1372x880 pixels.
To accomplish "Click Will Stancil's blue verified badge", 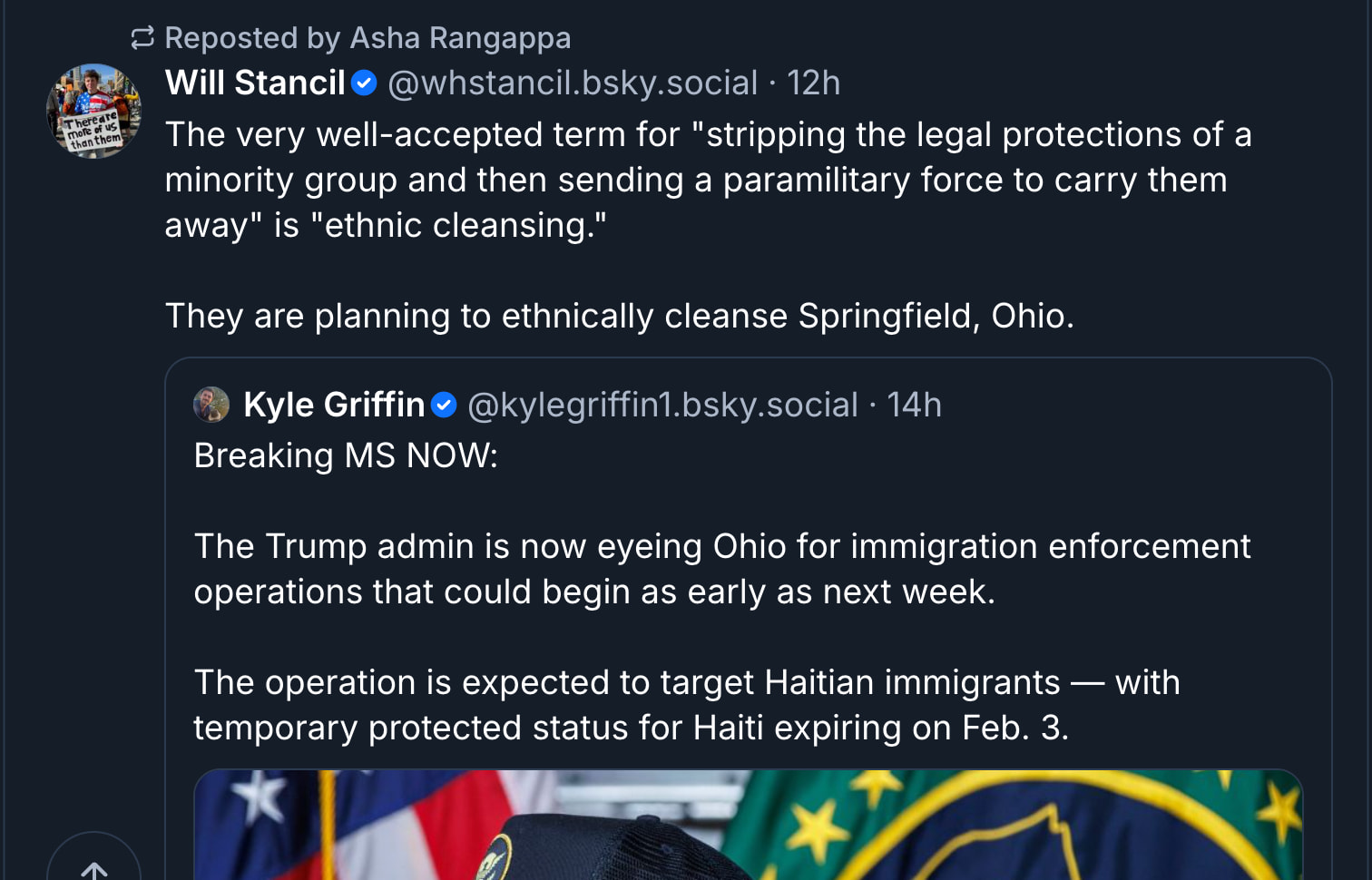I will 364,83.
